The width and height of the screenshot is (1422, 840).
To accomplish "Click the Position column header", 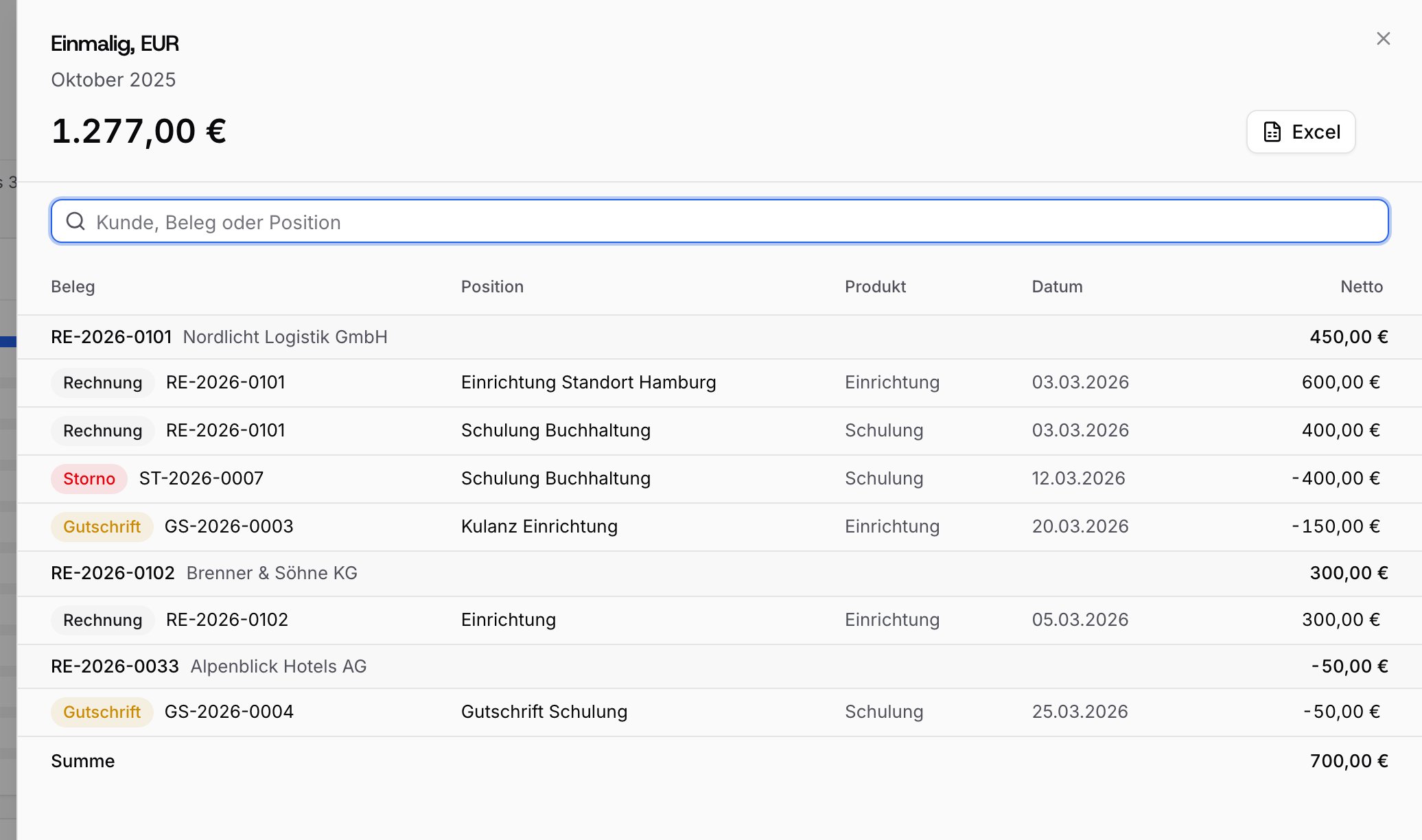I will pyautogui.click(x=492, y=287).
